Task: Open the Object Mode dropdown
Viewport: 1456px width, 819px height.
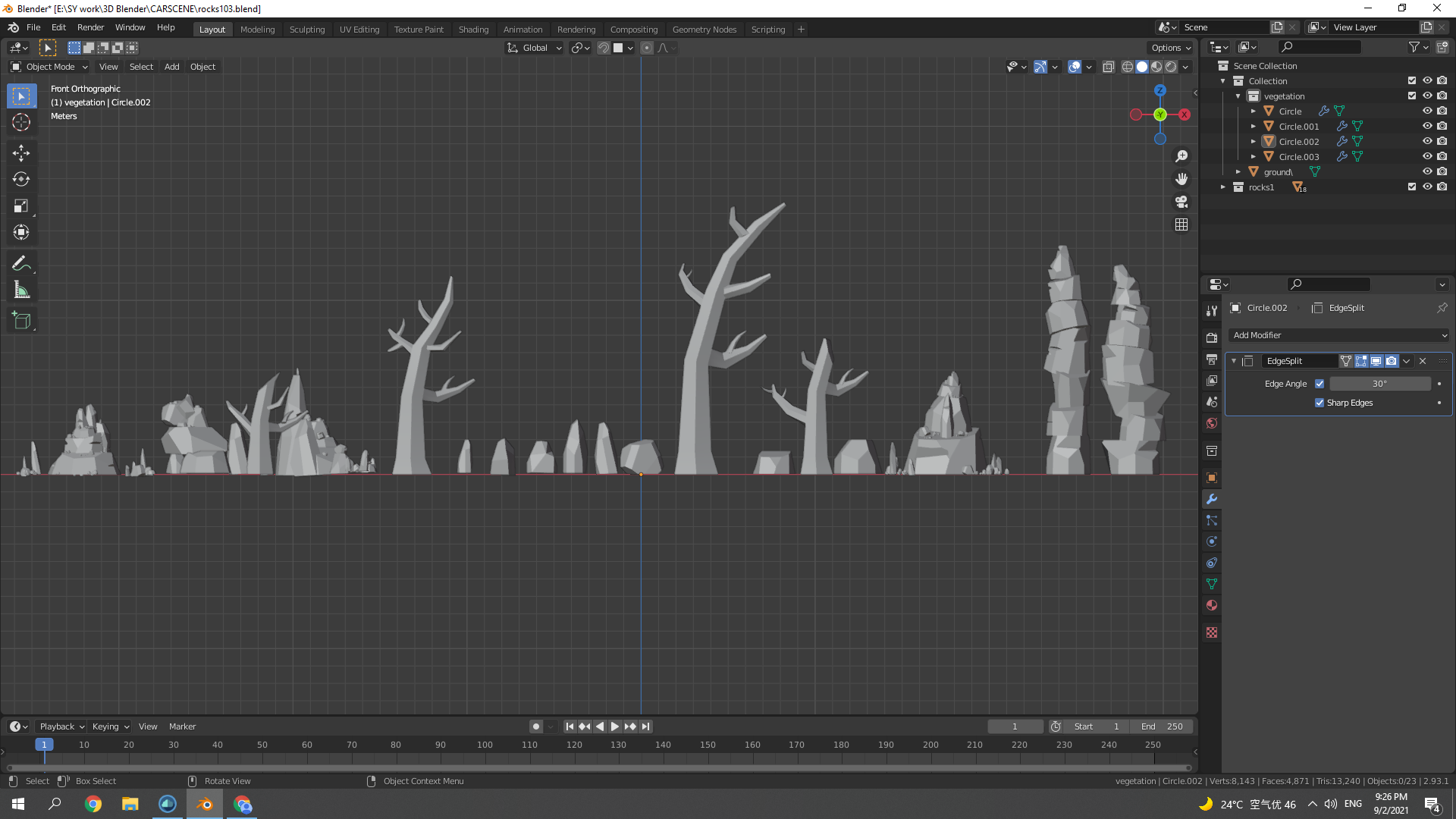Action: click(49, 67)
